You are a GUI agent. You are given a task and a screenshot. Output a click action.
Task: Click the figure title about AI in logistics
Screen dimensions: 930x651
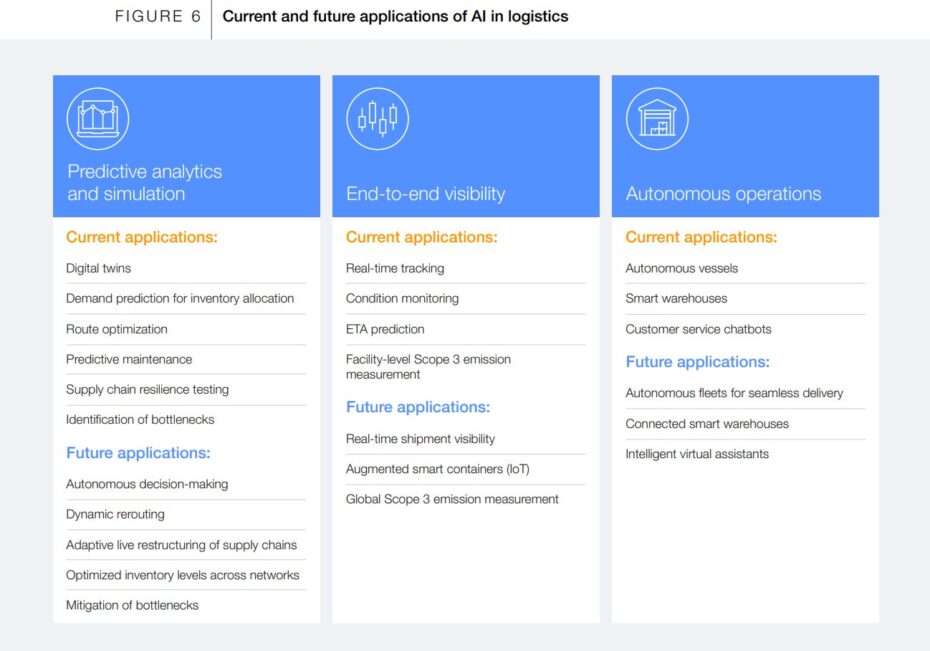point(395,17)
